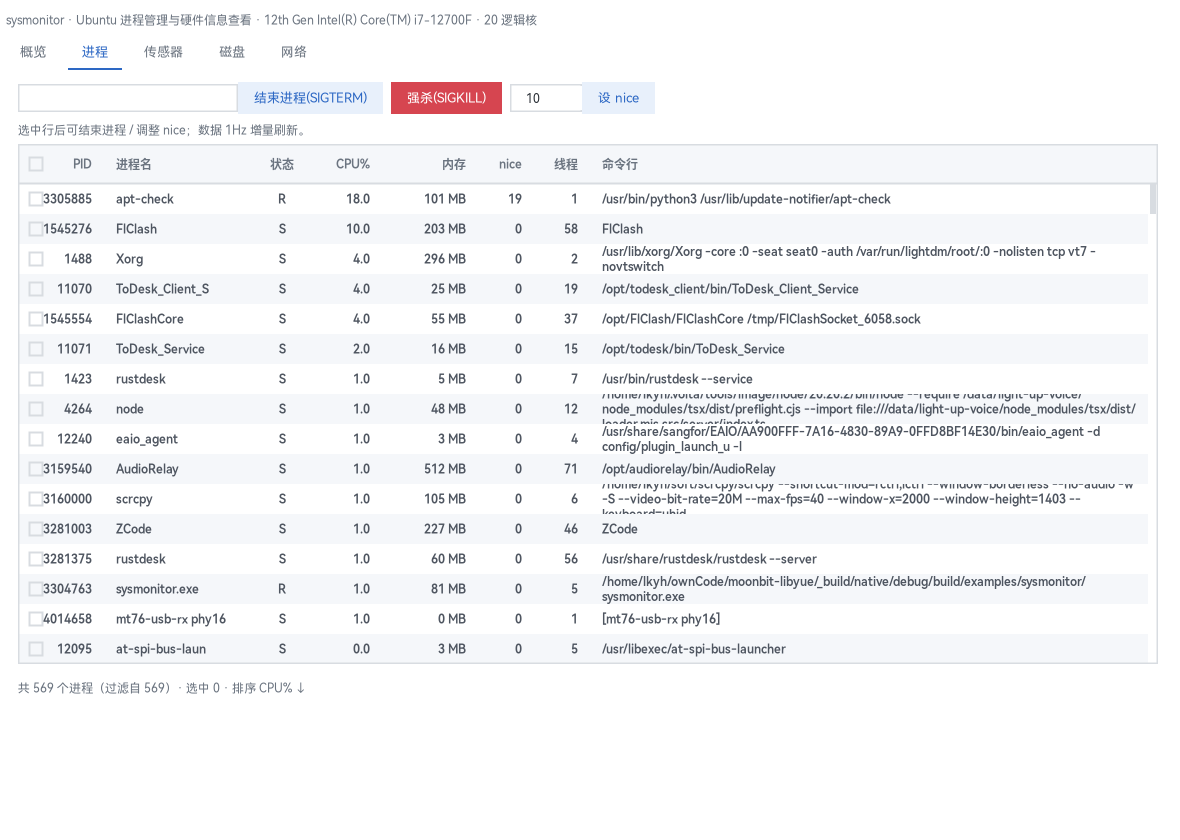Sort by the PID column header
This screenshot has width=1180, height=840.
click(x=82, y=164)
